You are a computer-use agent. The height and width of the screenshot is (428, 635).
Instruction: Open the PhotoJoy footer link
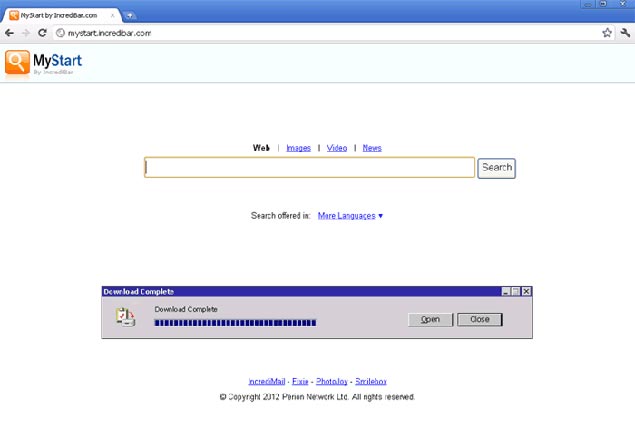coord(332,381)
